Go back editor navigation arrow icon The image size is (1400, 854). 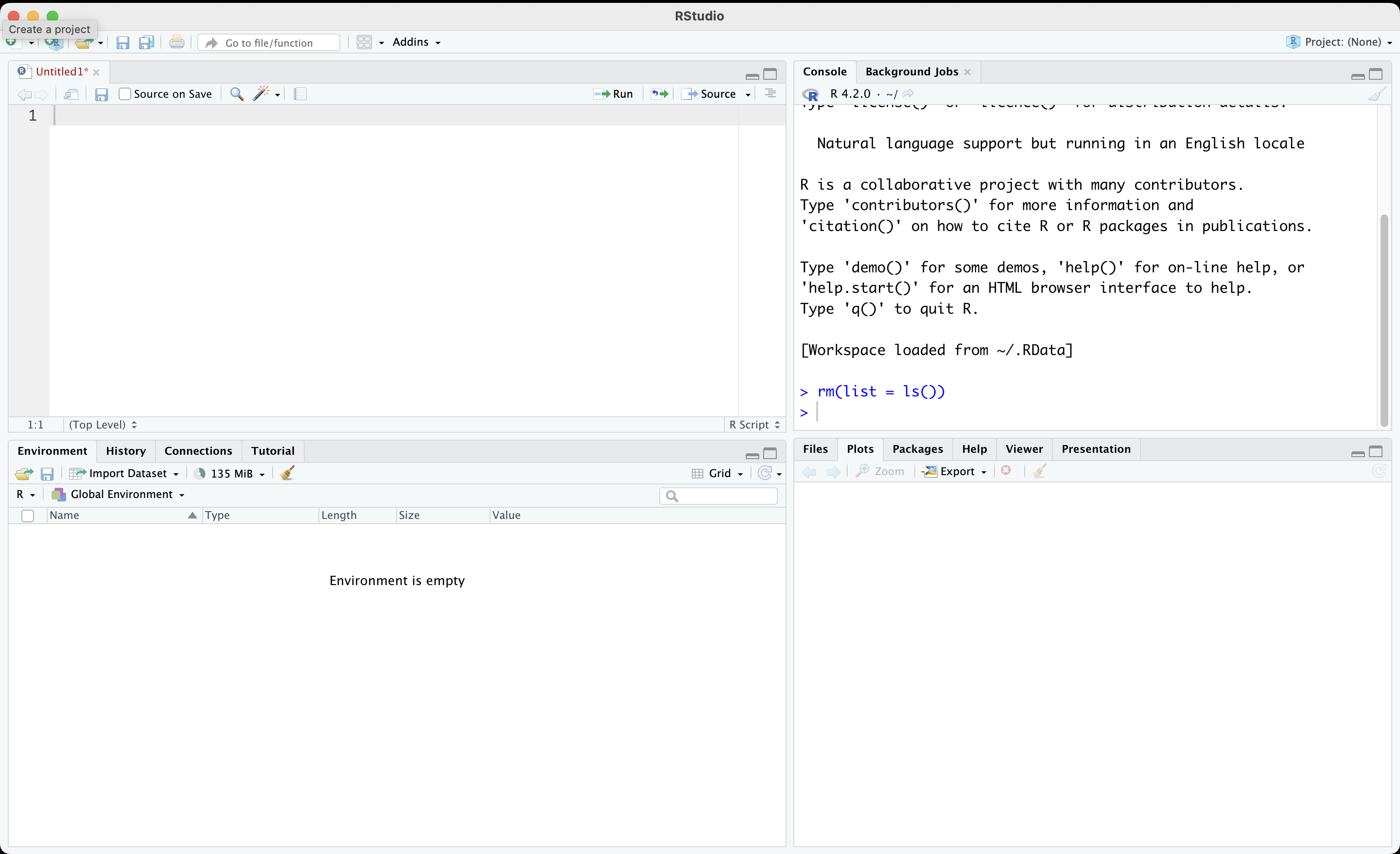pyautogui.click(x=24, y=94)
